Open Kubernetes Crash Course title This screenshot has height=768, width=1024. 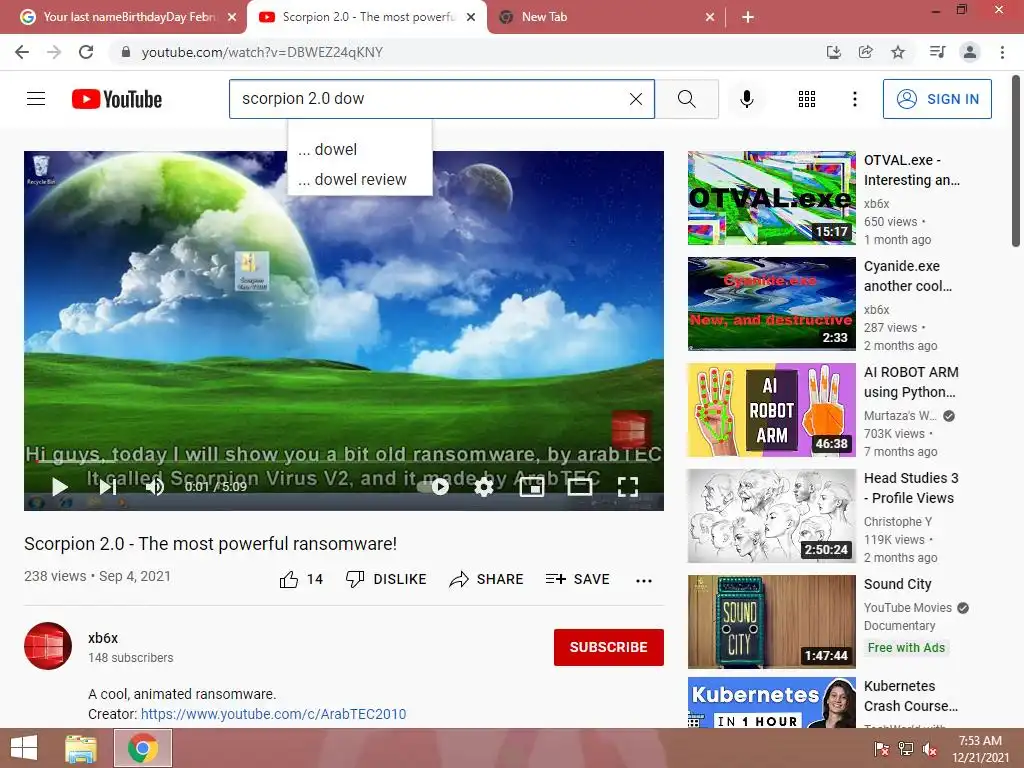[911, 696]
